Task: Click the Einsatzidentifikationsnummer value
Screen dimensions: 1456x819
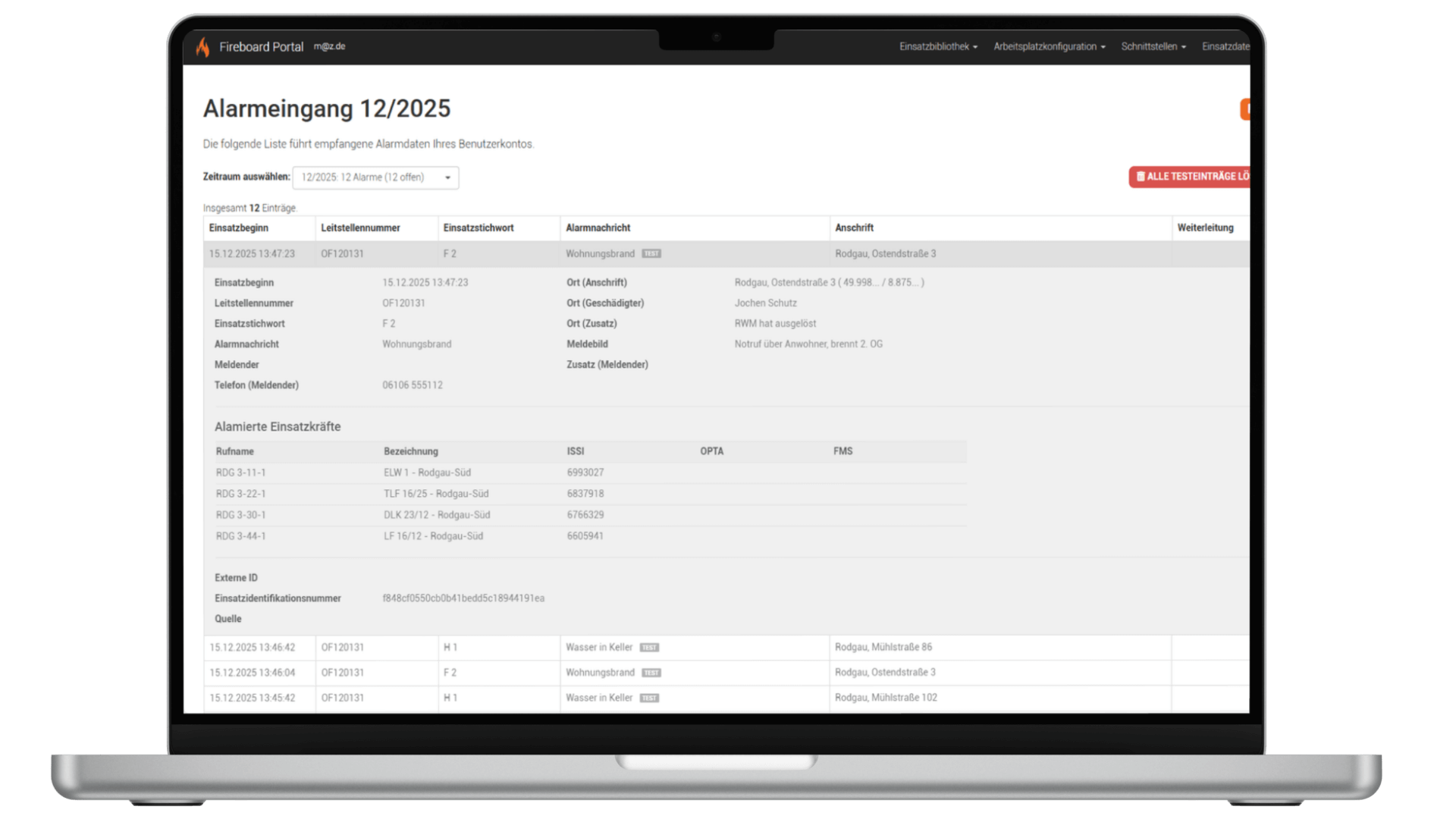Action: [463, 598]
